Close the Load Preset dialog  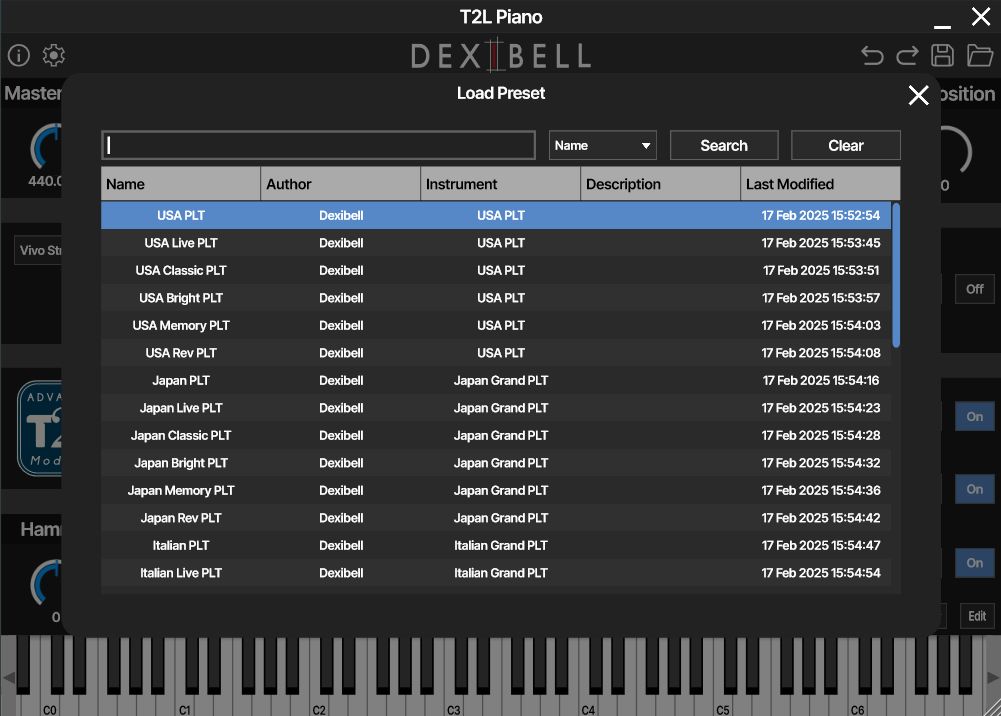pyautogui.click(x=918, y=95)
